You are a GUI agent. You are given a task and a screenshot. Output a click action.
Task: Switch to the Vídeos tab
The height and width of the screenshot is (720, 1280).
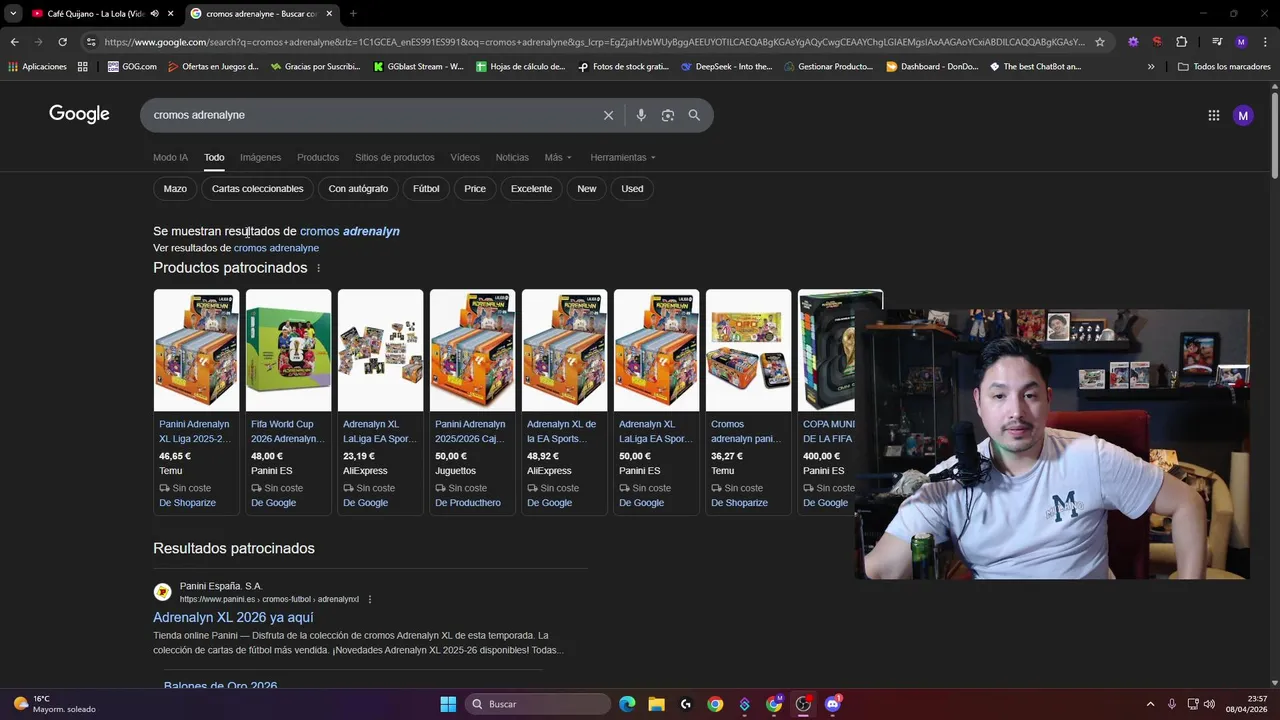[465, 157]
